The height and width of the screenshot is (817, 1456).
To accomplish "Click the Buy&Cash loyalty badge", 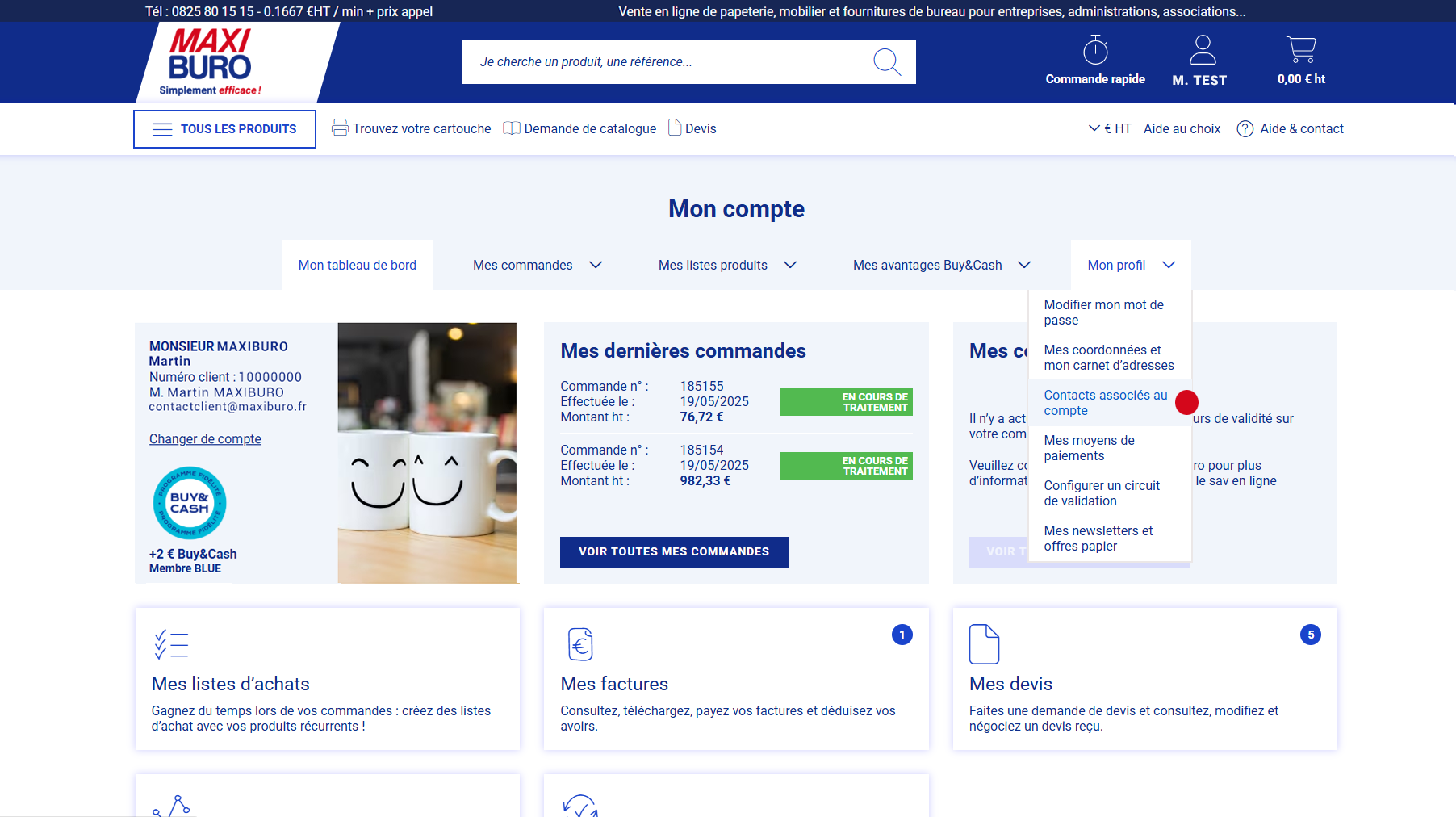I will tap(190, 503).
